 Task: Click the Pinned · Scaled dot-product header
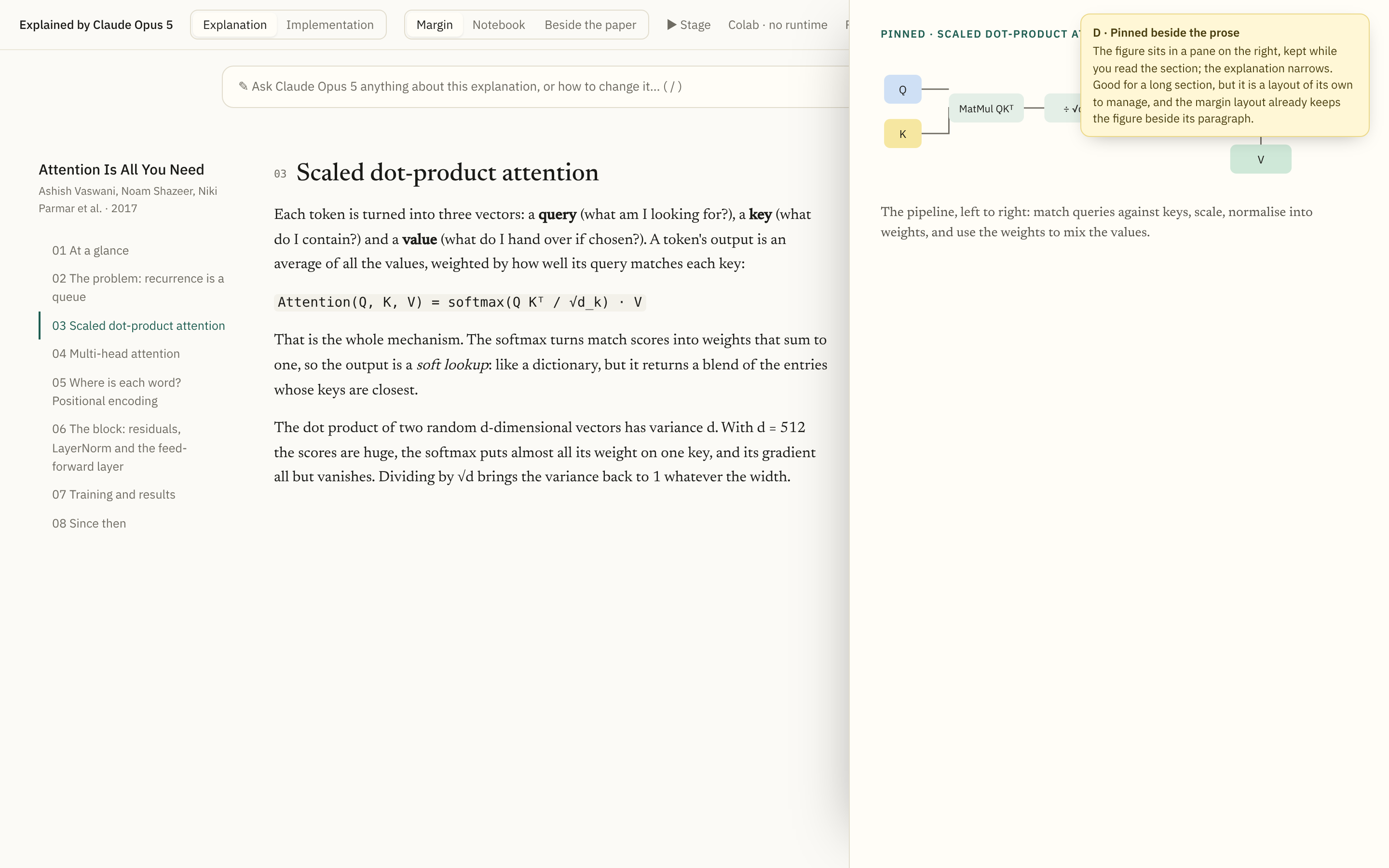980,34
